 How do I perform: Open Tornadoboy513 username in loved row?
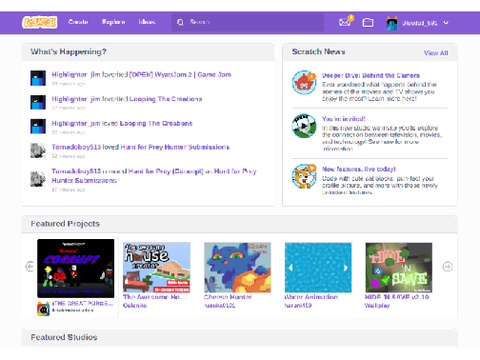point(76,147)
